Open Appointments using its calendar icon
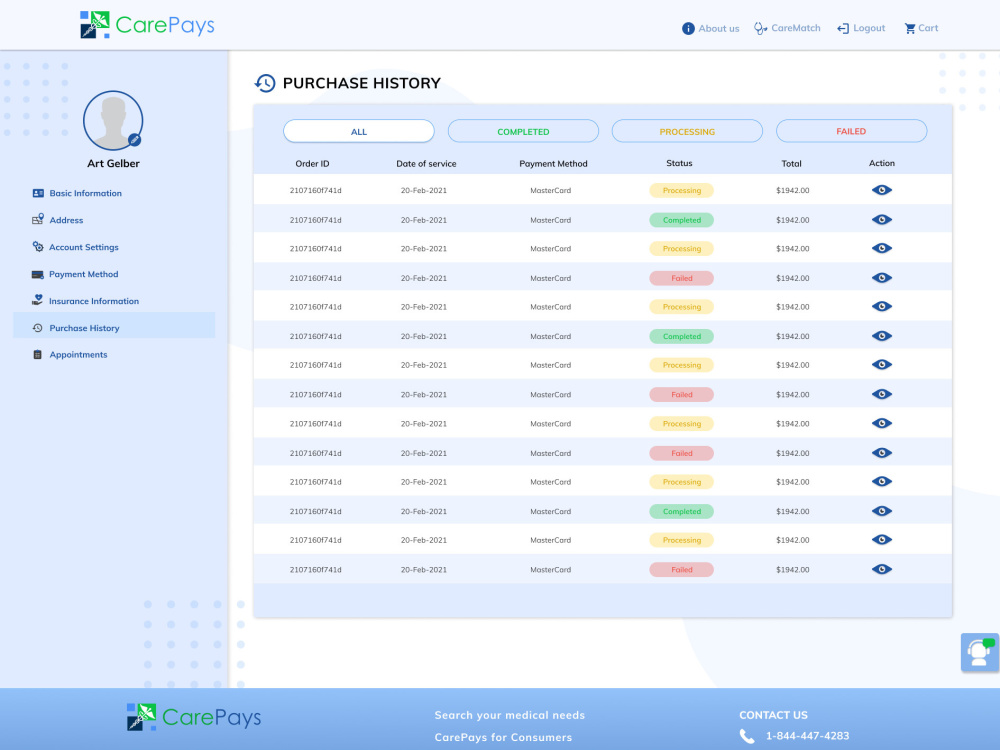 pyautogui.click(x=36, y=354)
